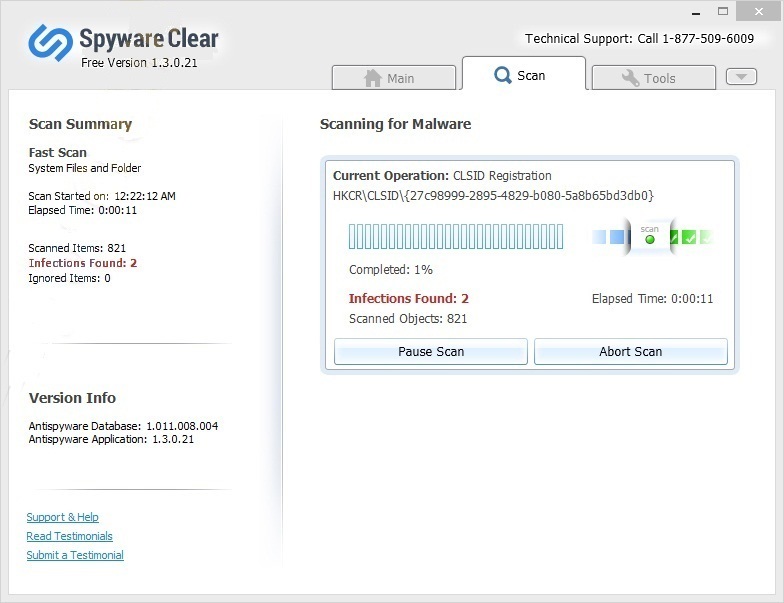784x603 pixels.
Task: Open Submit a Testimonial link
Action: pos(75,555)
